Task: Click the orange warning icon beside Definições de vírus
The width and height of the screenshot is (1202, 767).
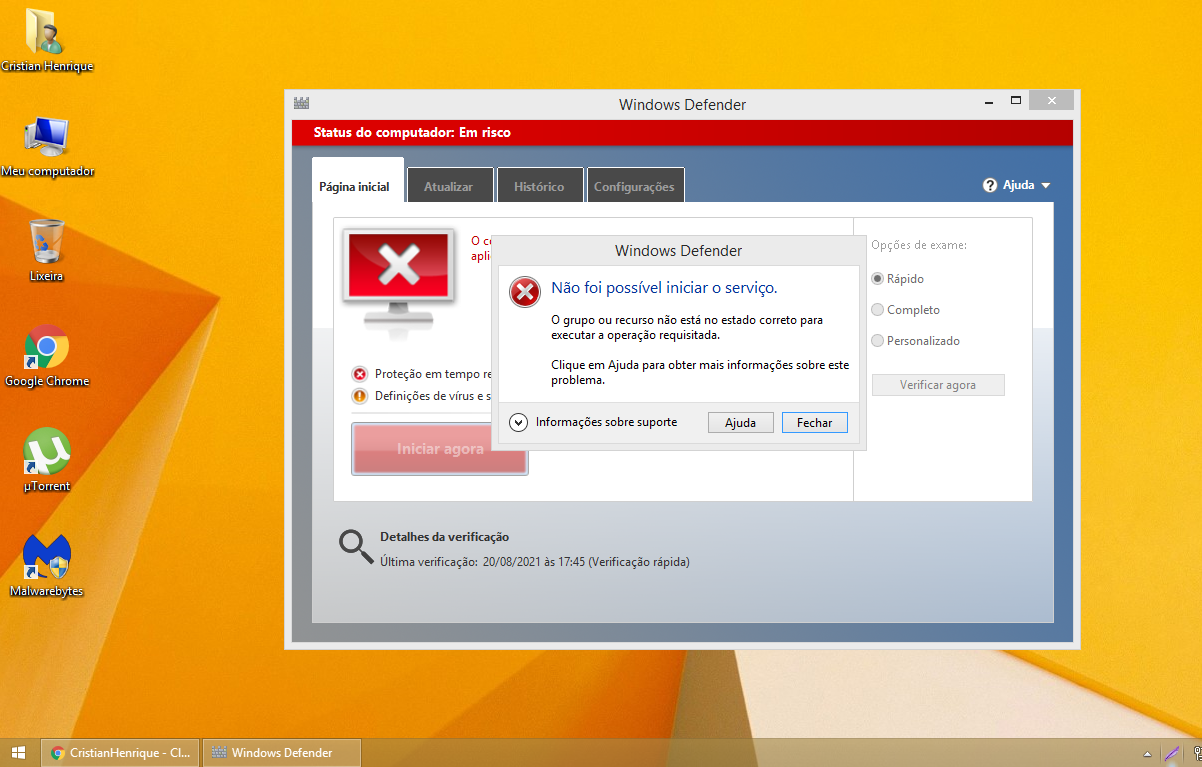Action: [x=360, y=395]
